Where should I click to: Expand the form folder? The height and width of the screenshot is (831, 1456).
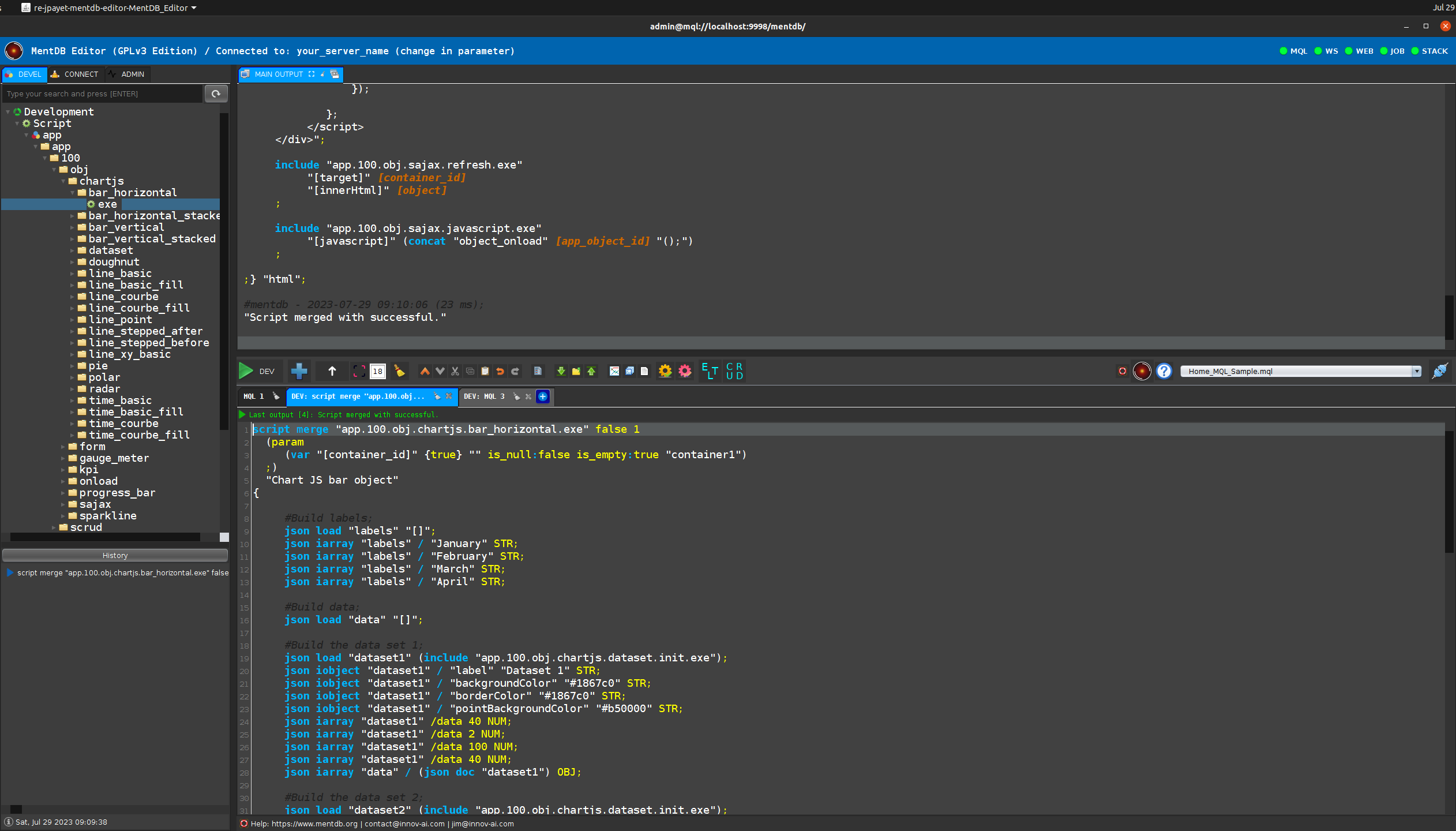(x=63, y=447)
